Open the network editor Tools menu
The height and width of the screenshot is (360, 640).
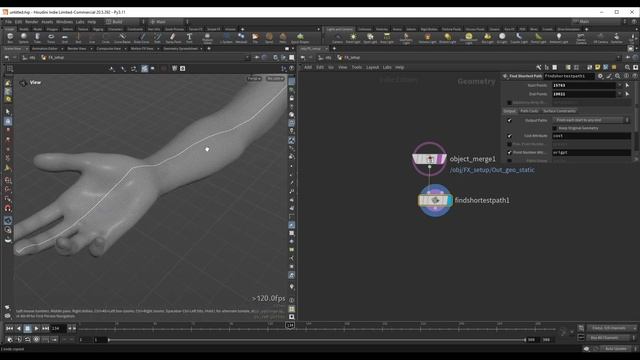coord(357,67)
